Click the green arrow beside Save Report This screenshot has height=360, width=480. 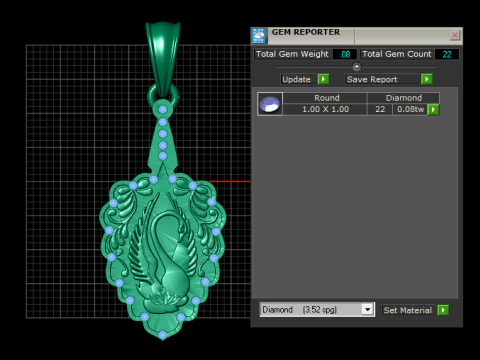tap(427, 79)
